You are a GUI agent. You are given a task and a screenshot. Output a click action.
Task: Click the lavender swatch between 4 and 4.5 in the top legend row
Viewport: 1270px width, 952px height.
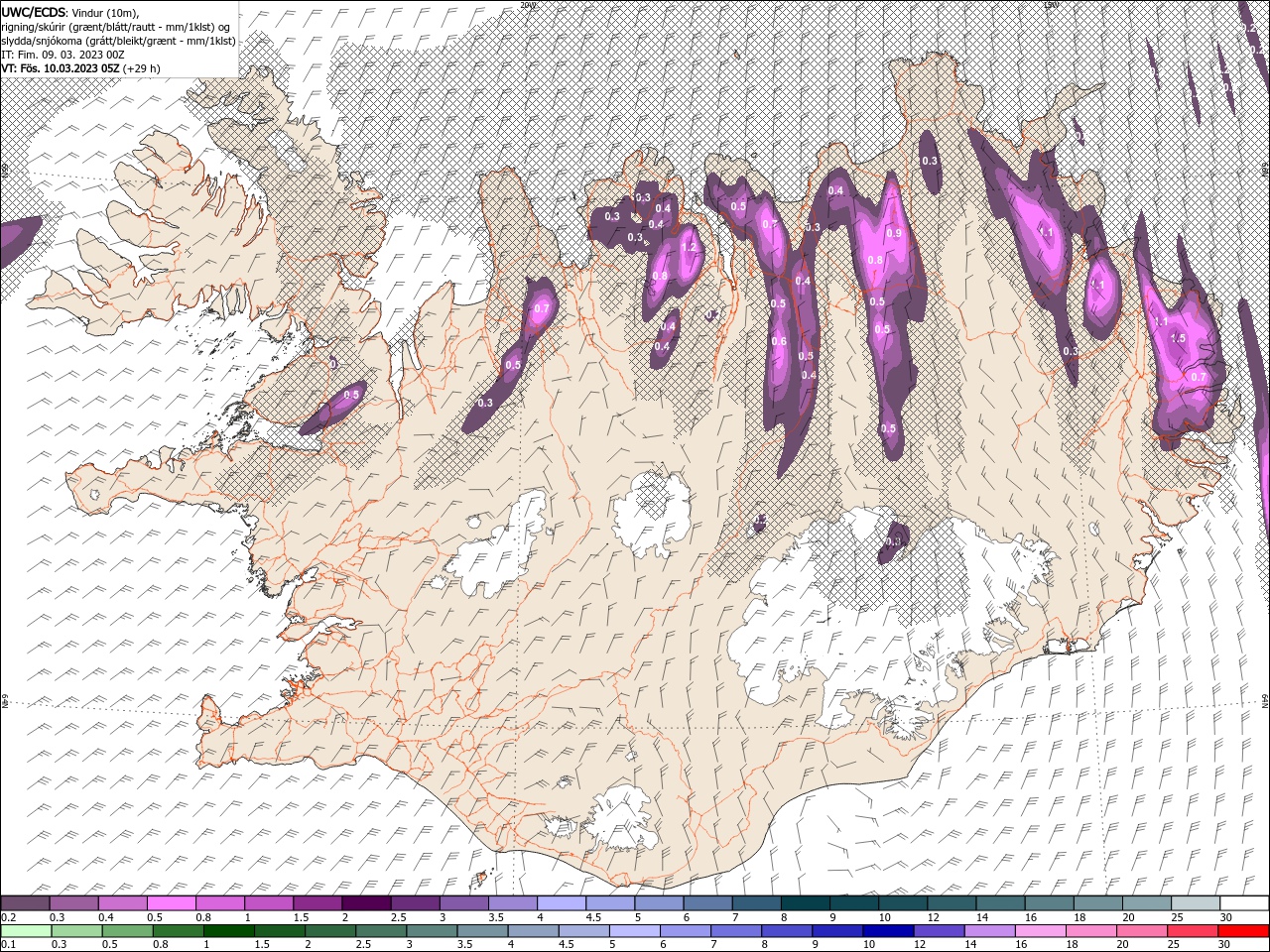(x=561, y=903)
